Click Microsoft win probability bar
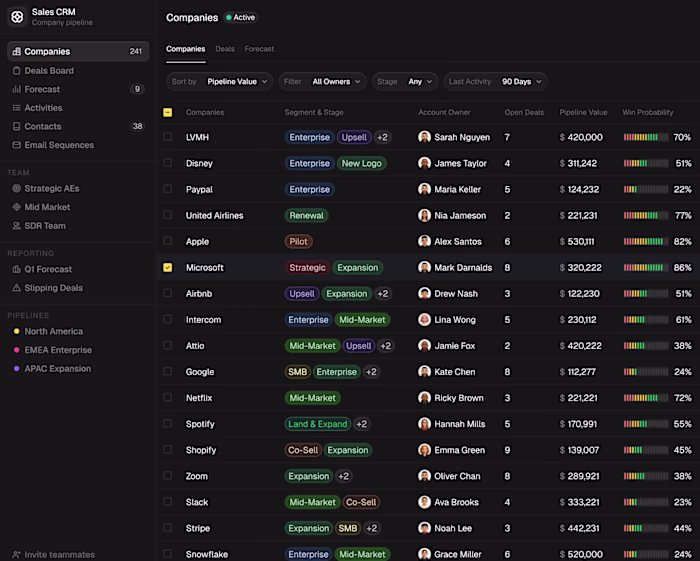This screenshot has height=561, width=700. pos(646,267)
